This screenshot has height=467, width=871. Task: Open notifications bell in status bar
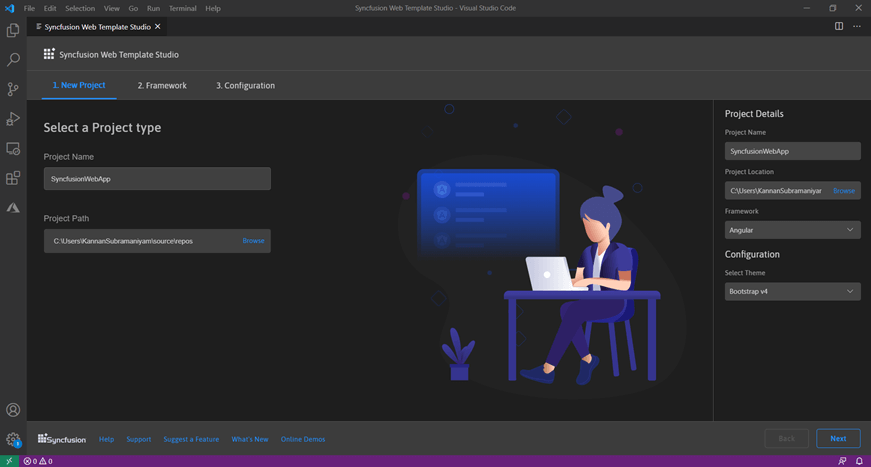coord(859,461)
